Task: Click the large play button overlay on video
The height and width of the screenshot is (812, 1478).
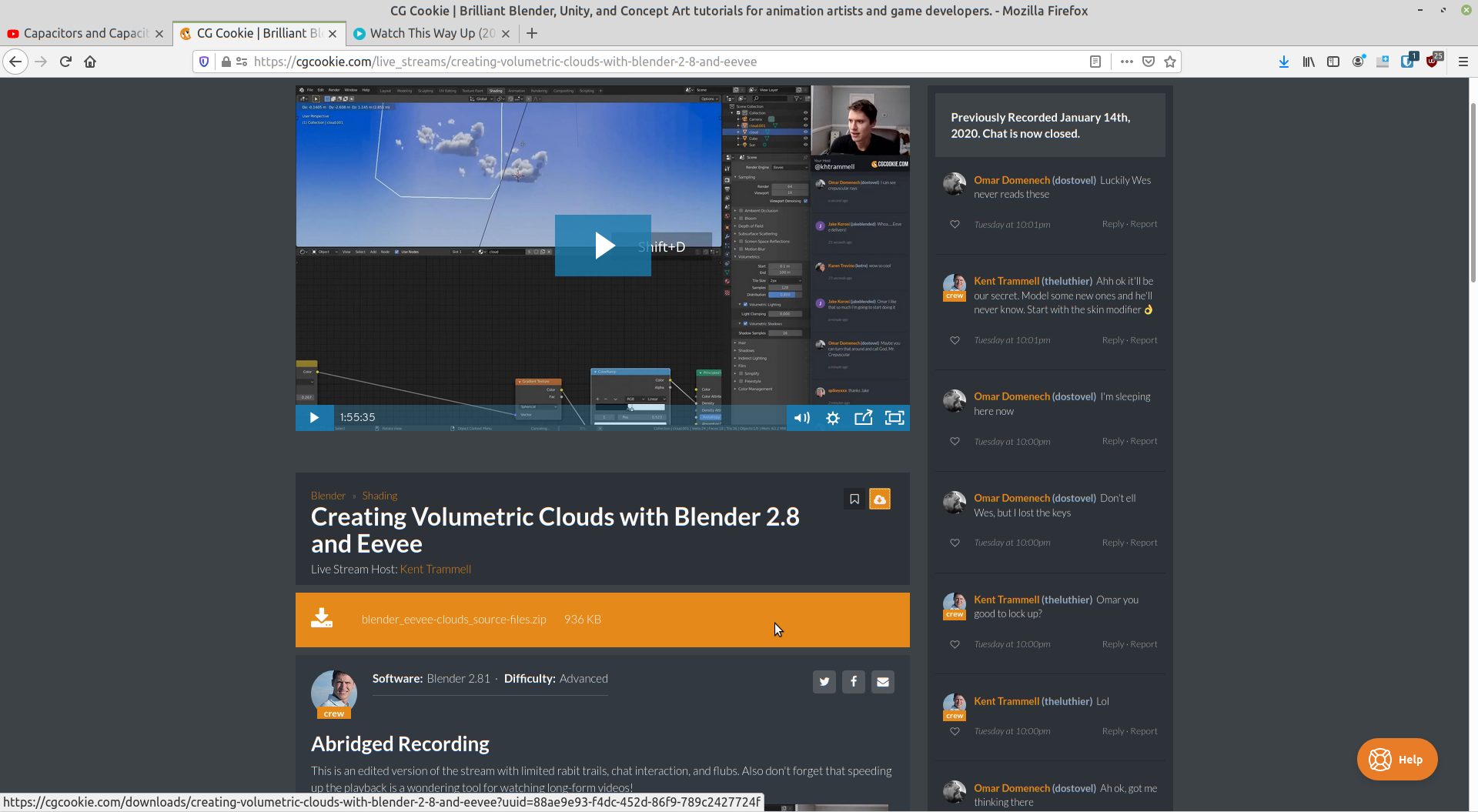Action: coord(603,246)
